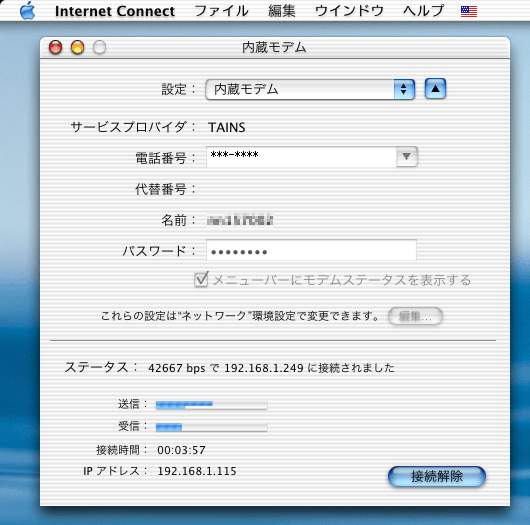
Task: Click the red close window button
Action: [55, 47]
